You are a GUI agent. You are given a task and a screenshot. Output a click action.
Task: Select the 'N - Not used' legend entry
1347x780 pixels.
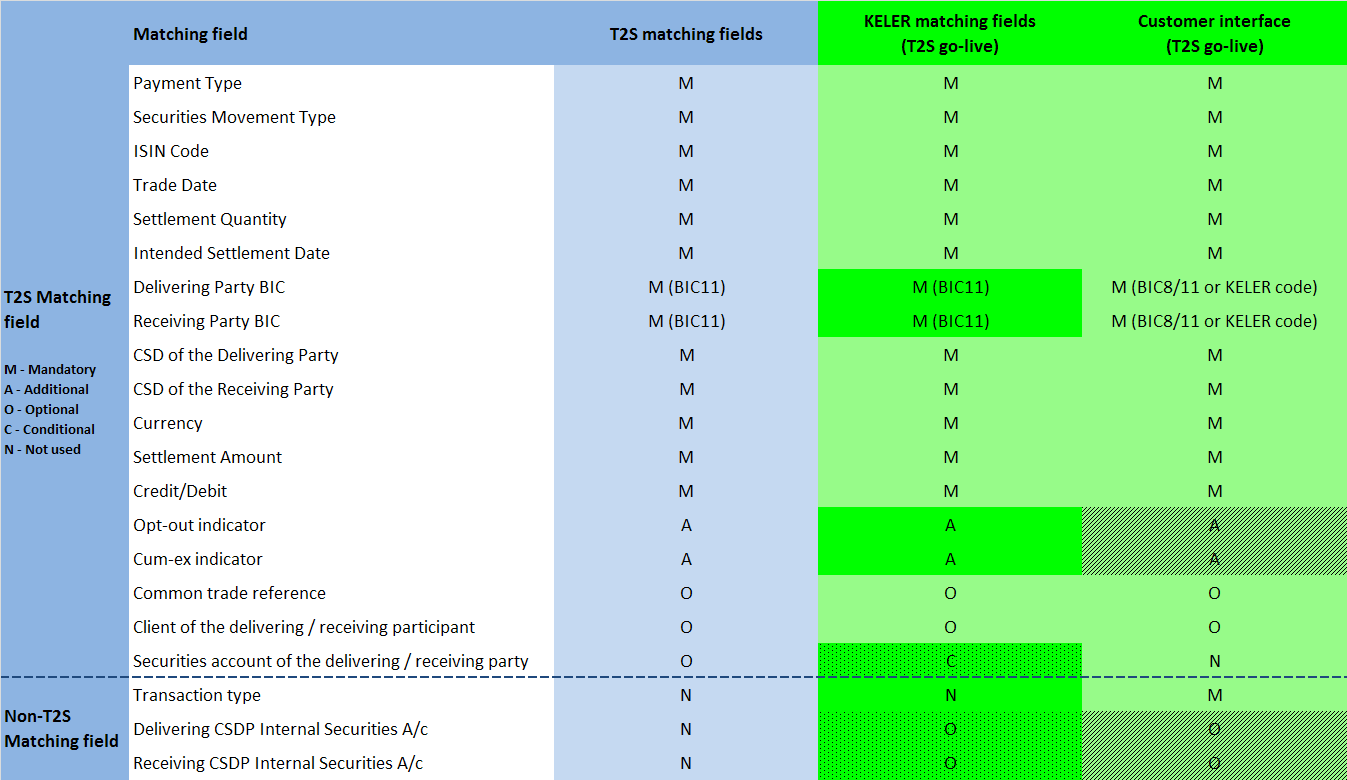click(42, 449)
